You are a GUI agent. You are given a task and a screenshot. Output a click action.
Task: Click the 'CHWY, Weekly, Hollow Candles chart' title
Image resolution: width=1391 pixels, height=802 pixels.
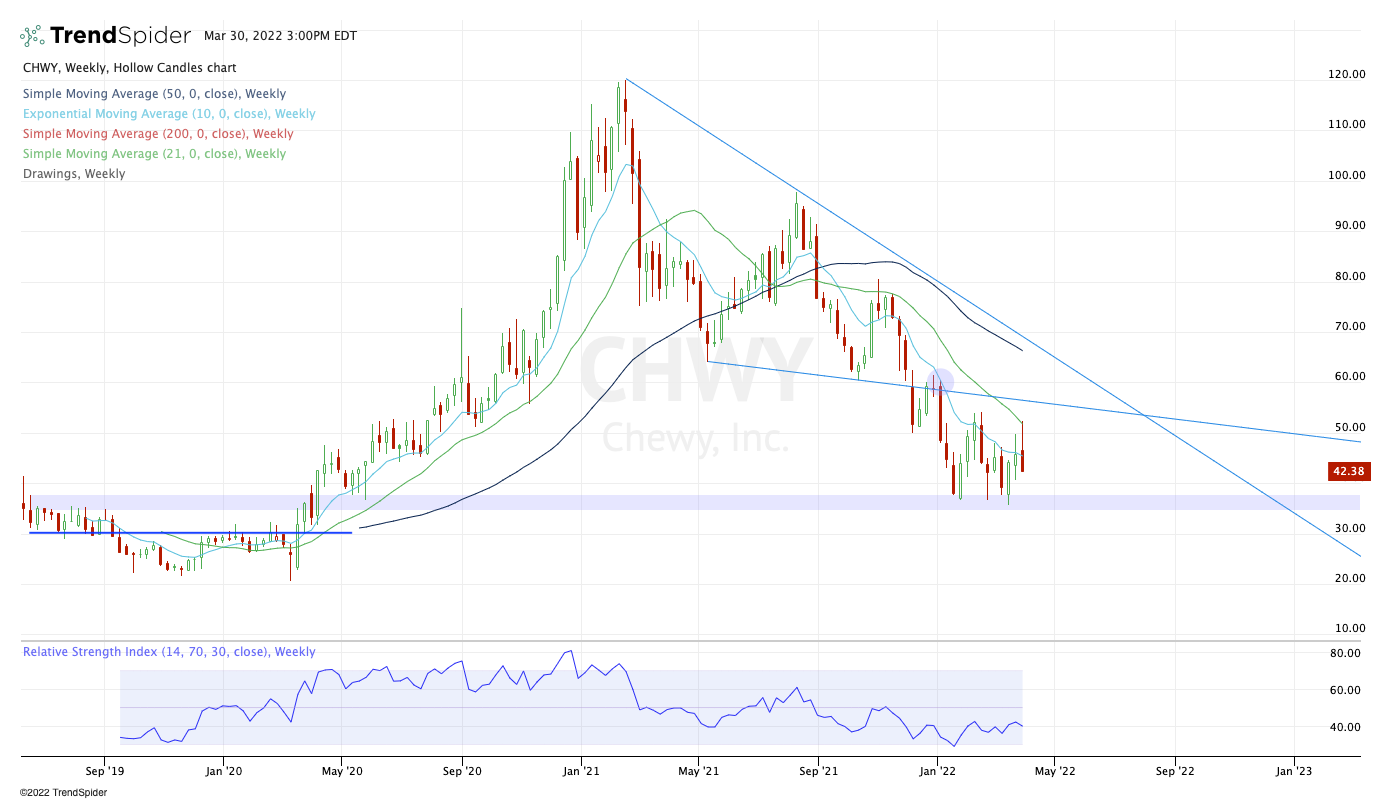click(x=130, y=68)
